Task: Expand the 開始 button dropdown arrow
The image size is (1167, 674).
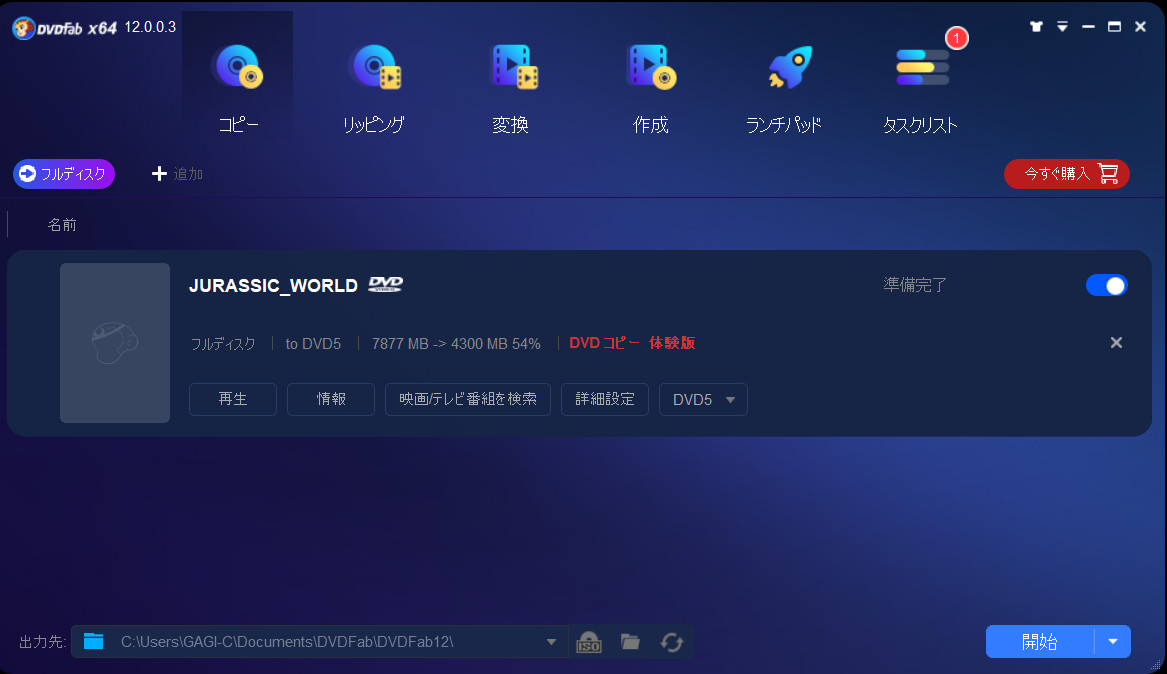Action: click(1113, 641)
